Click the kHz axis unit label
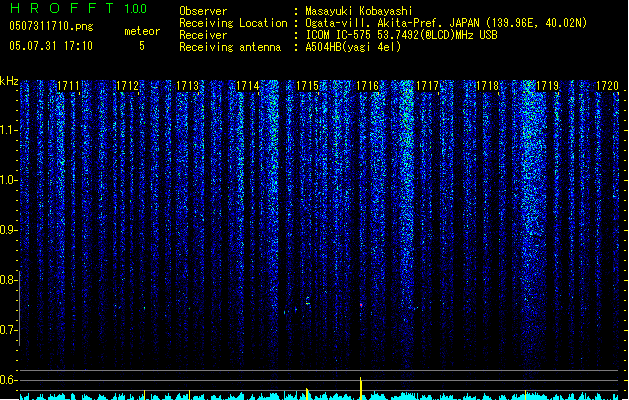The width and height of the screenshot is (629, 400). point(9,81)
